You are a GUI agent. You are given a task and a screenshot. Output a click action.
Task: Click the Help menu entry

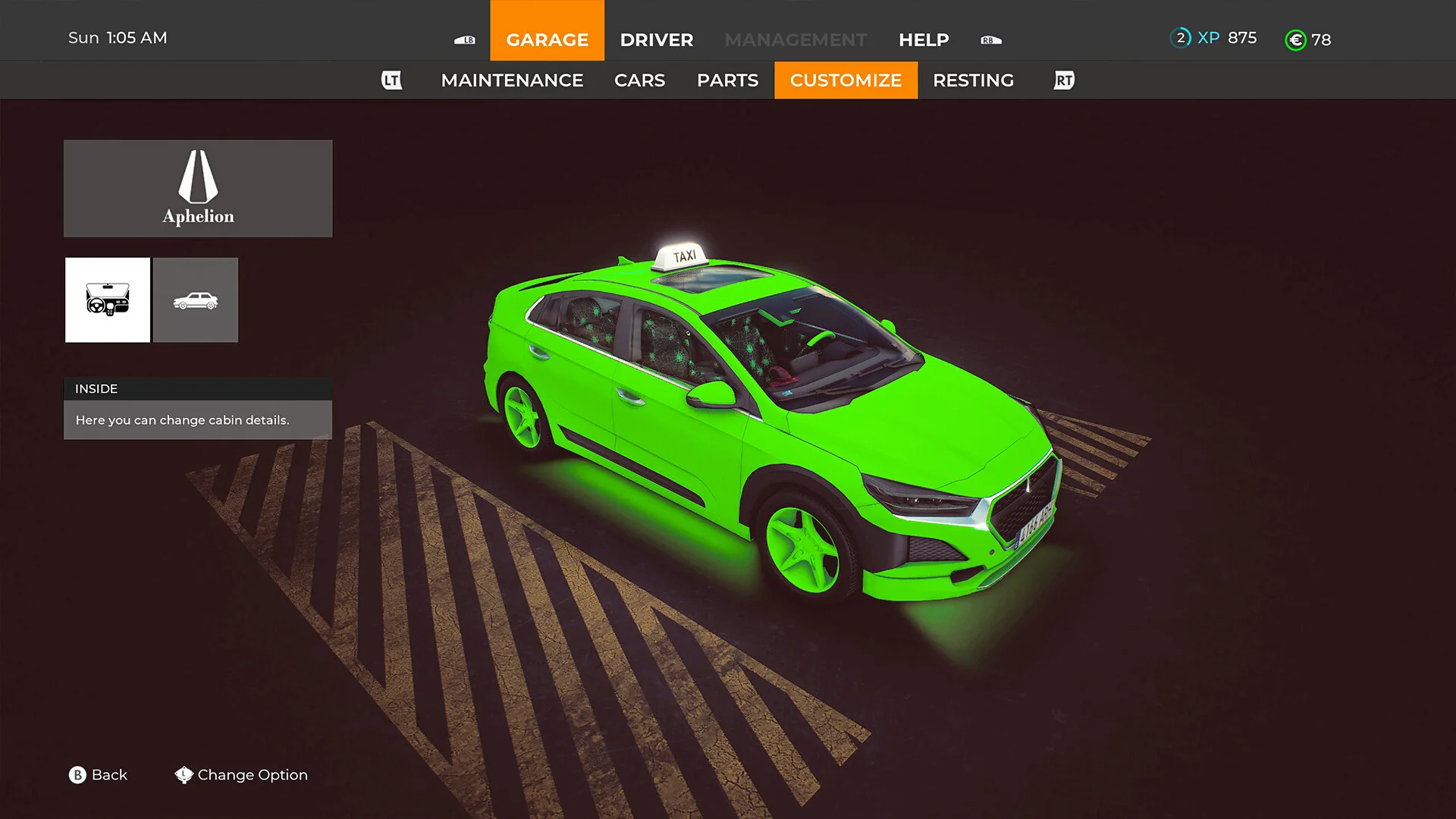click(924, 39)
